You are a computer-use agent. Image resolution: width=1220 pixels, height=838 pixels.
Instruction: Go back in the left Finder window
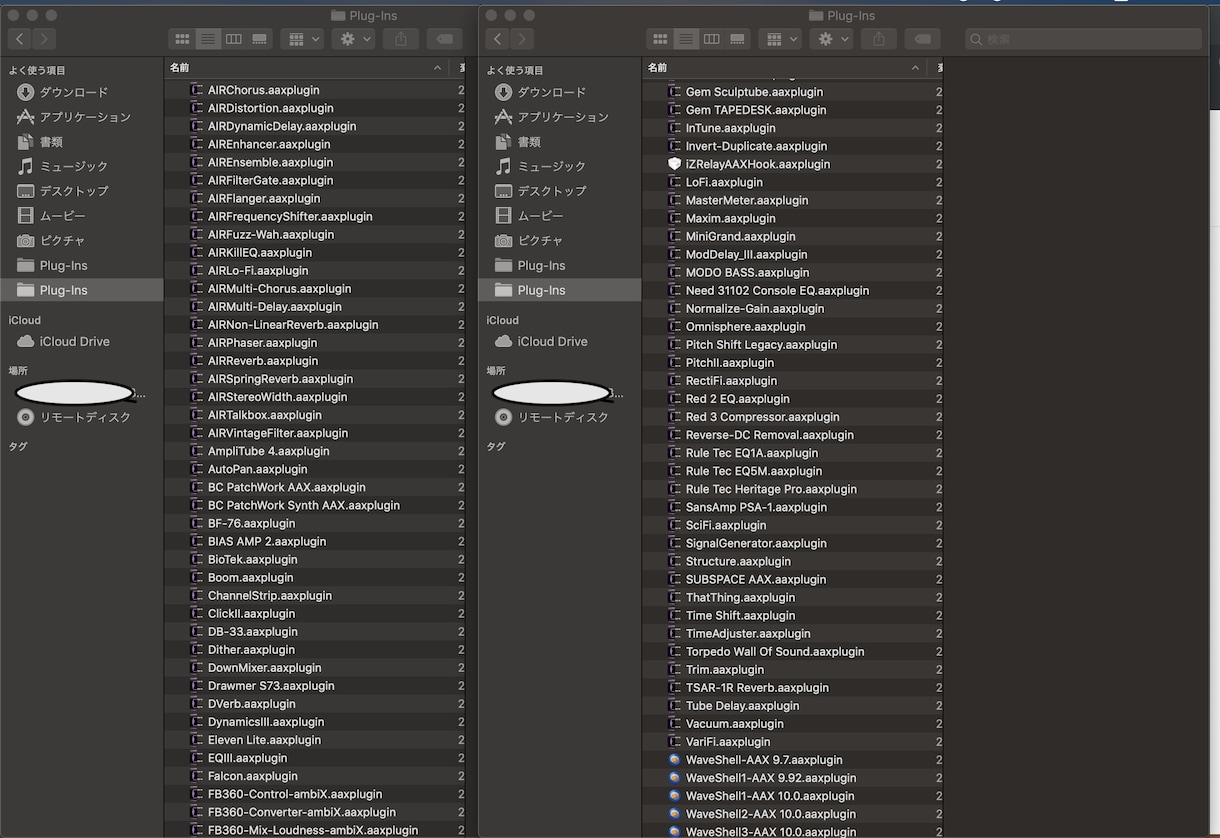click(20, 39)
